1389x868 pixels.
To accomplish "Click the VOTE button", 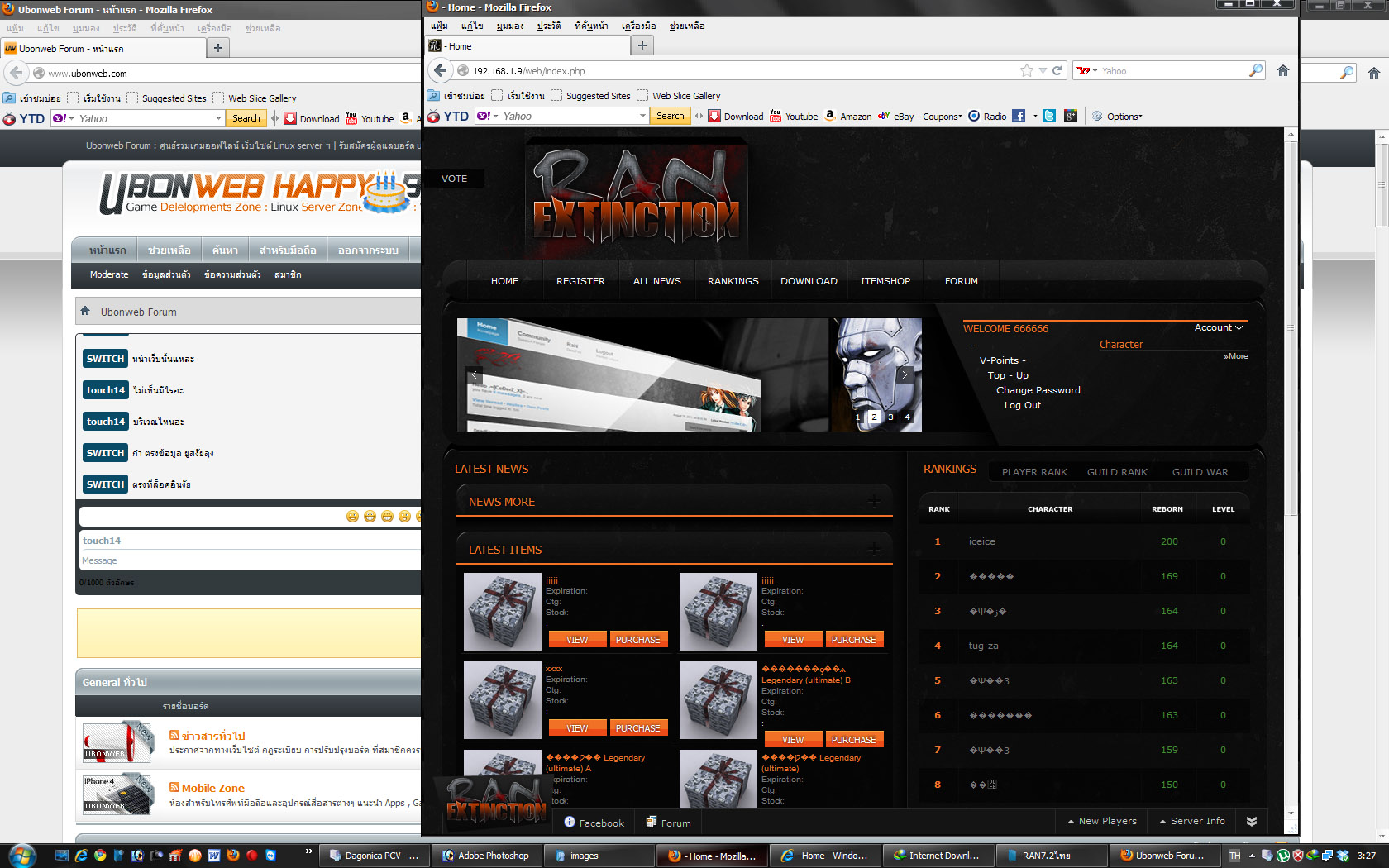I will 454,179.
